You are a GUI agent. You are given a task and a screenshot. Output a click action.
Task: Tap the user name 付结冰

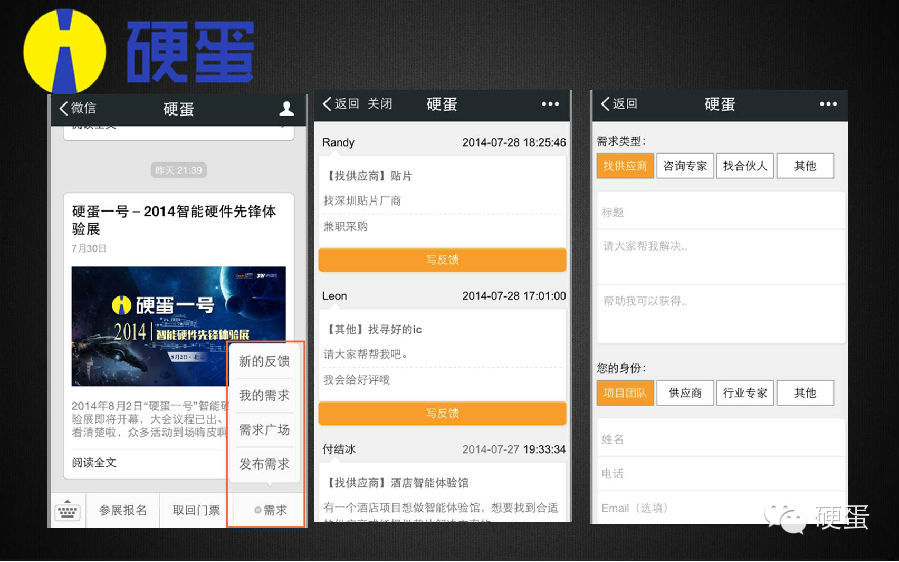click(339, 449)
